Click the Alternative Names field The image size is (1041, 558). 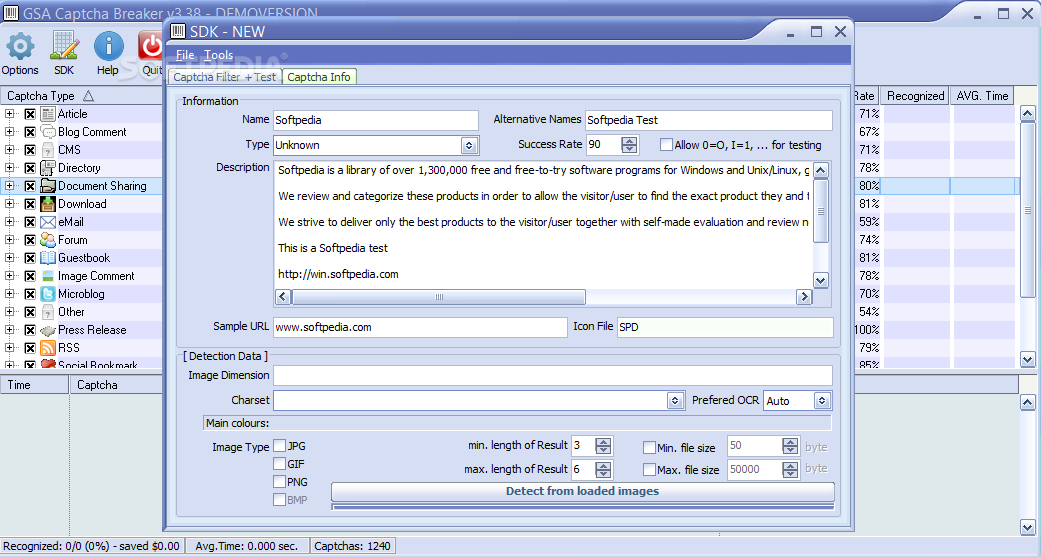(708, 120)
